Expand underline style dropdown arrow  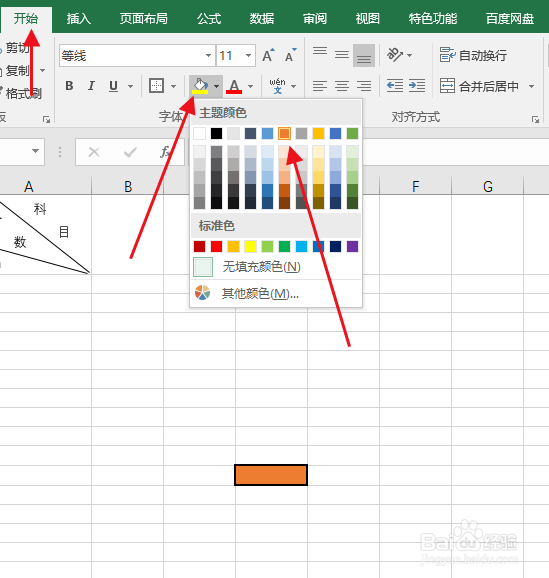point(130,86)
